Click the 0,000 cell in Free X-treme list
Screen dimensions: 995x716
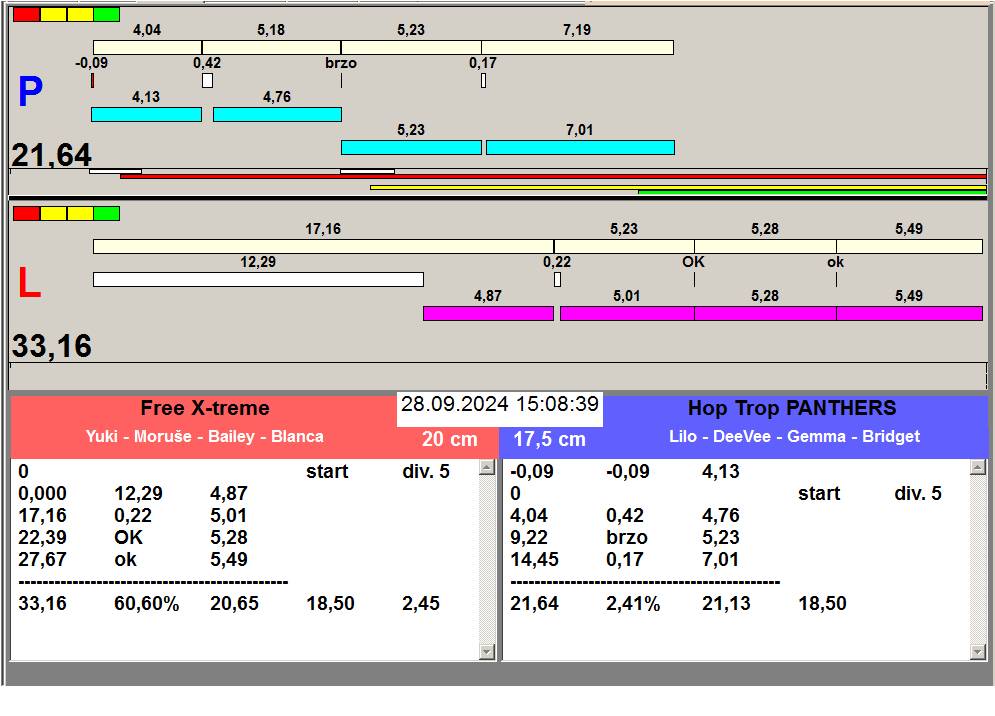42,494
